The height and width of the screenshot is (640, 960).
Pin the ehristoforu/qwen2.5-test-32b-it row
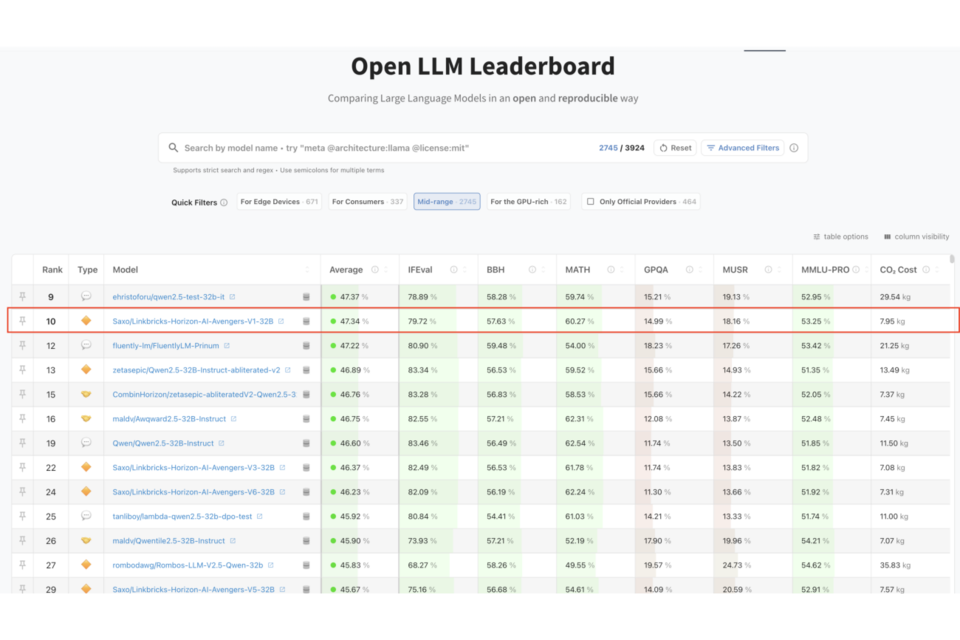pos(22,297)
